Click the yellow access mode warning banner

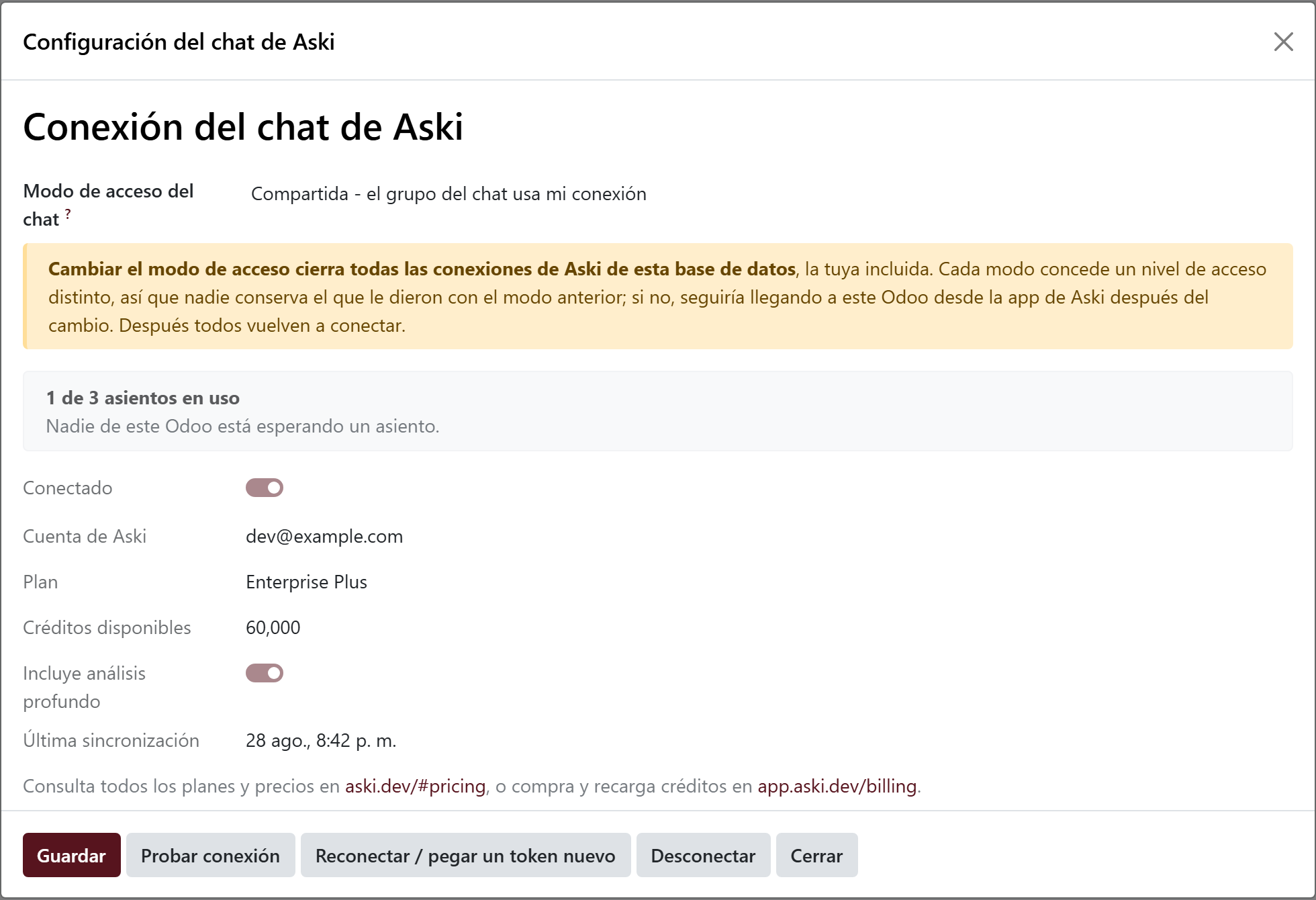coord(658,296)
